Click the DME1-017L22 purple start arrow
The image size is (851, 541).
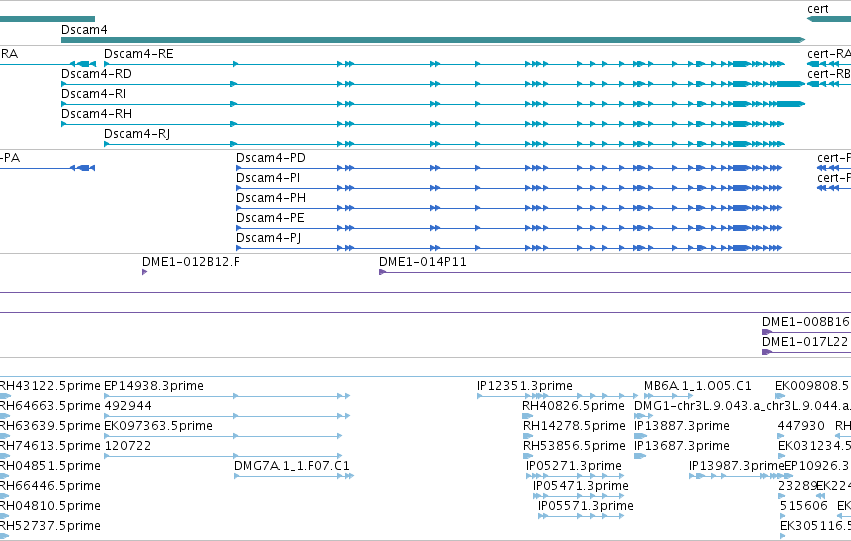767,352
